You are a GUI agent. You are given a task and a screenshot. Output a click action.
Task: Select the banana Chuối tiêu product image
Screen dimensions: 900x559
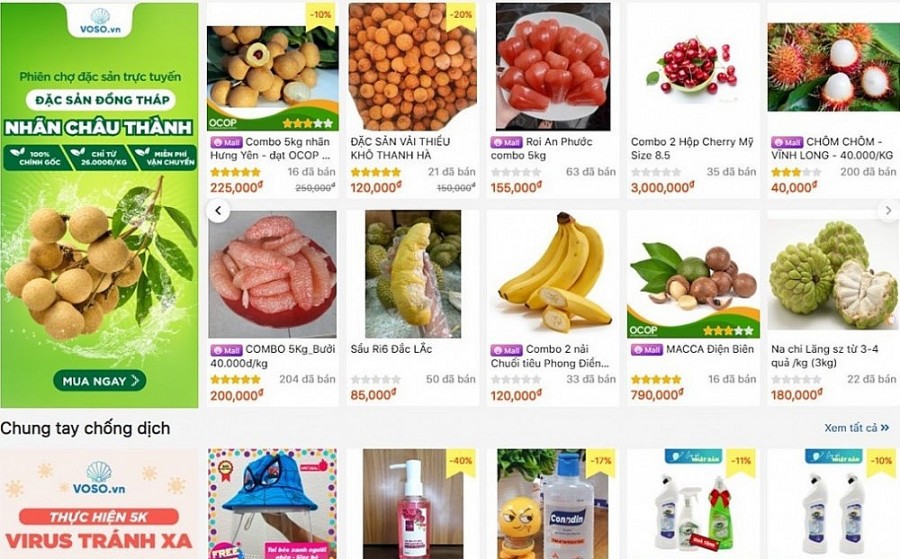click(x=553, y=274)
